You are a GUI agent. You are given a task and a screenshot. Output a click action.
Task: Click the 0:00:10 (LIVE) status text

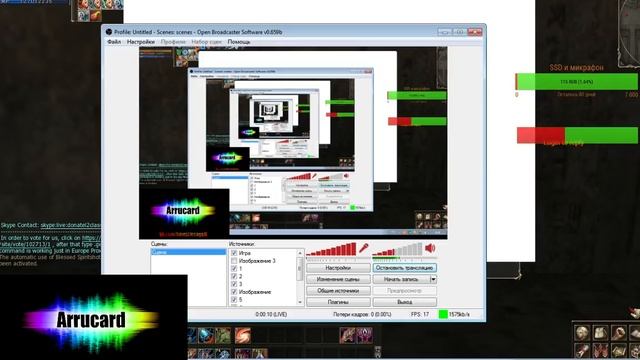(271, 314)
